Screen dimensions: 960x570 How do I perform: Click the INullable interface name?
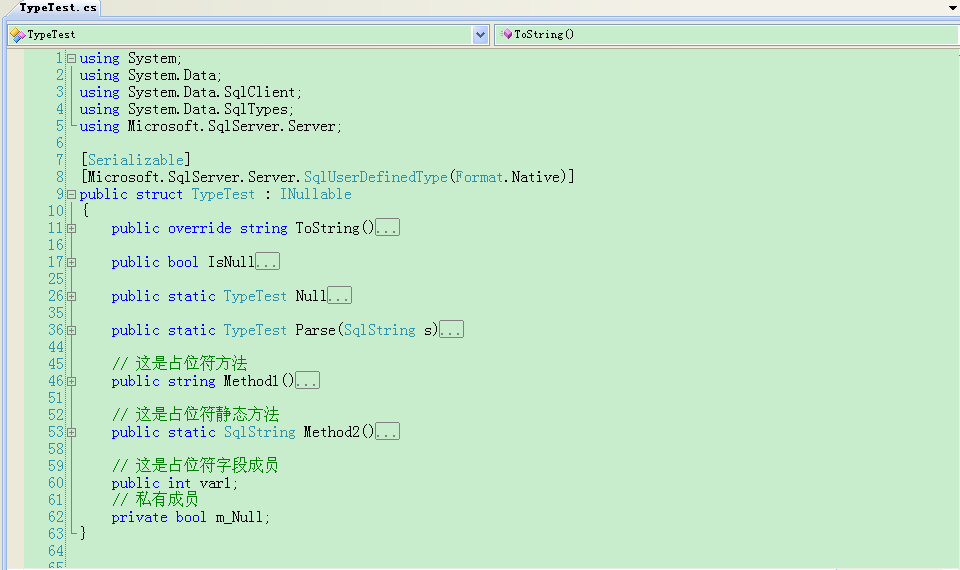point(316,195)
